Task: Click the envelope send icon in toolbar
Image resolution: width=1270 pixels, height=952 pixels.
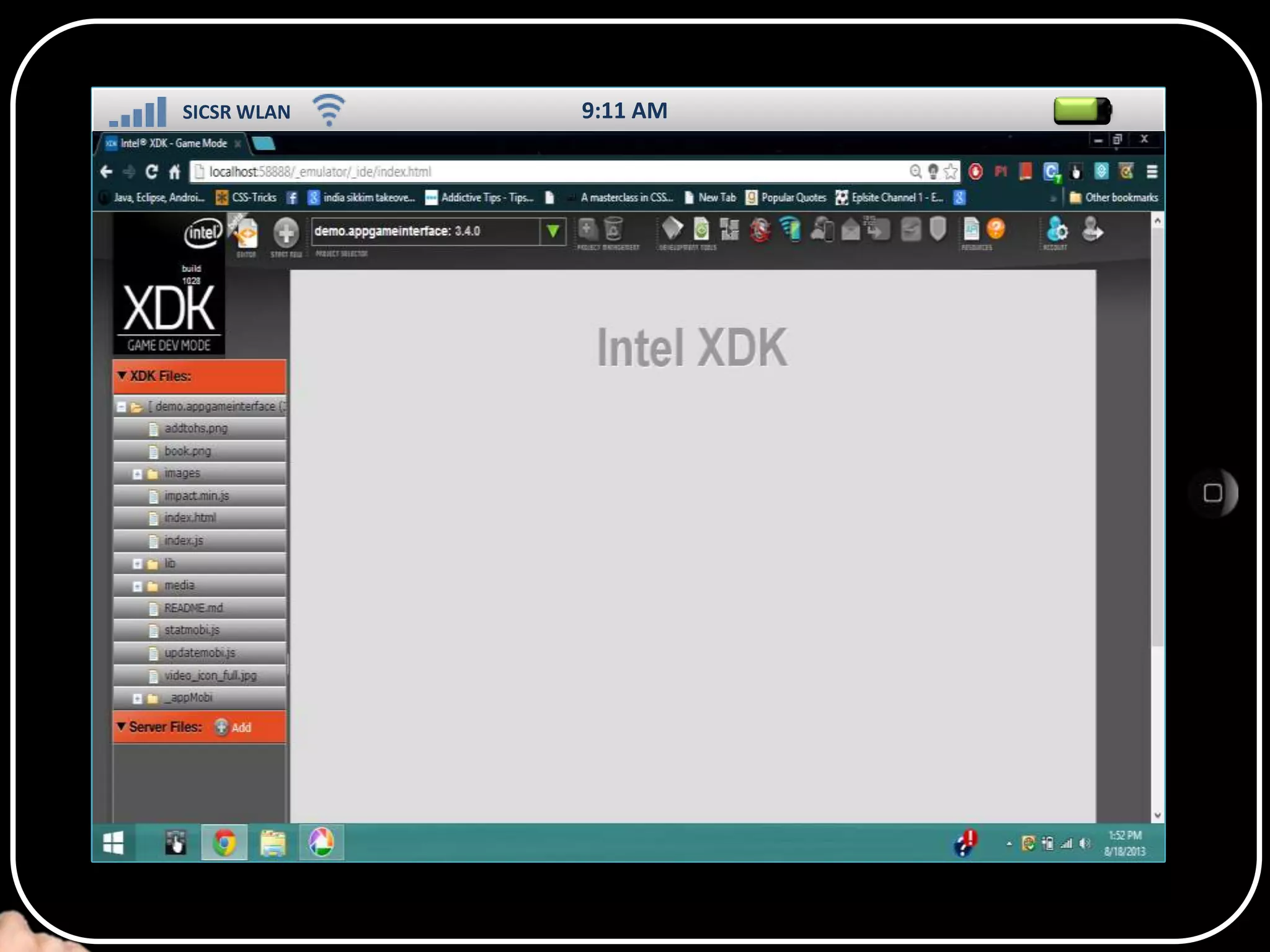Action: pyautogui.click(x=851, y=231)
